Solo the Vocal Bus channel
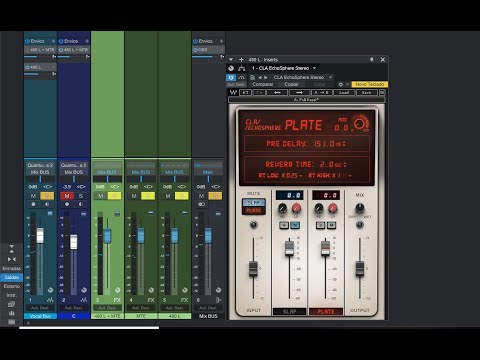 47,196
